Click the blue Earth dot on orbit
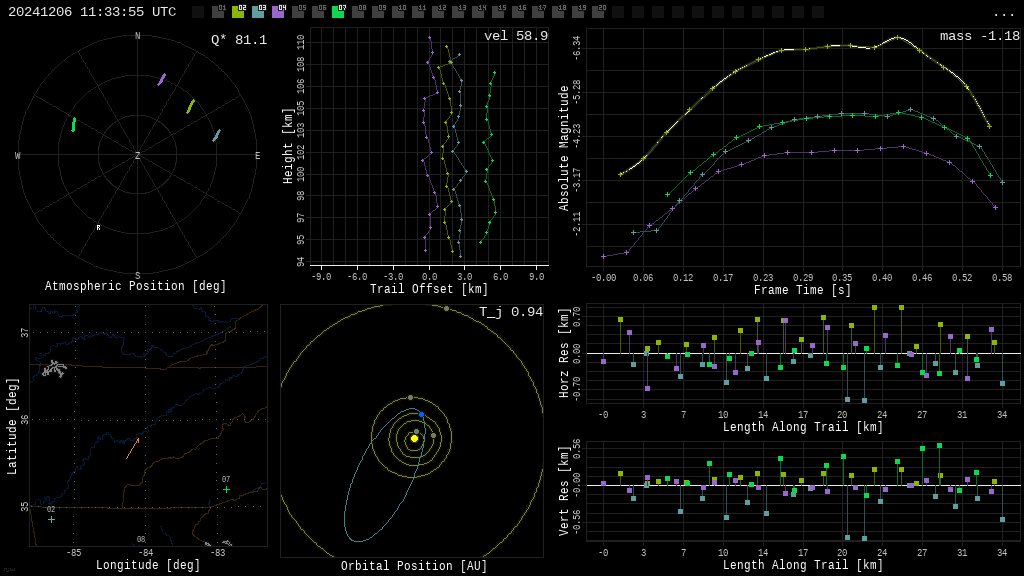This screenshot has height=576, width=1024. click(421, 414)
